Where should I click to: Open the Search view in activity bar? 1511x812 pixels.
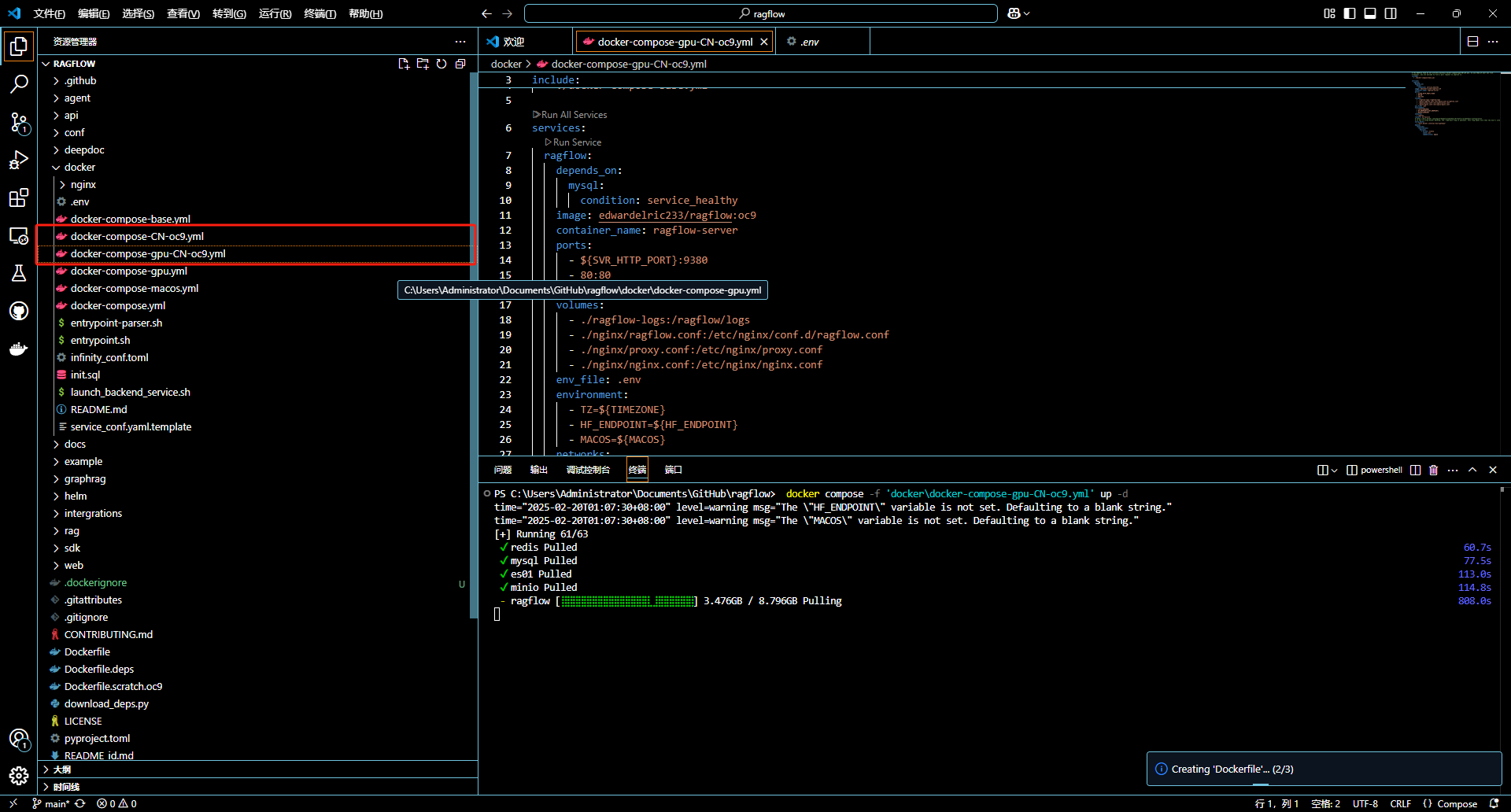pyautogui.click(x=19, y=84)
